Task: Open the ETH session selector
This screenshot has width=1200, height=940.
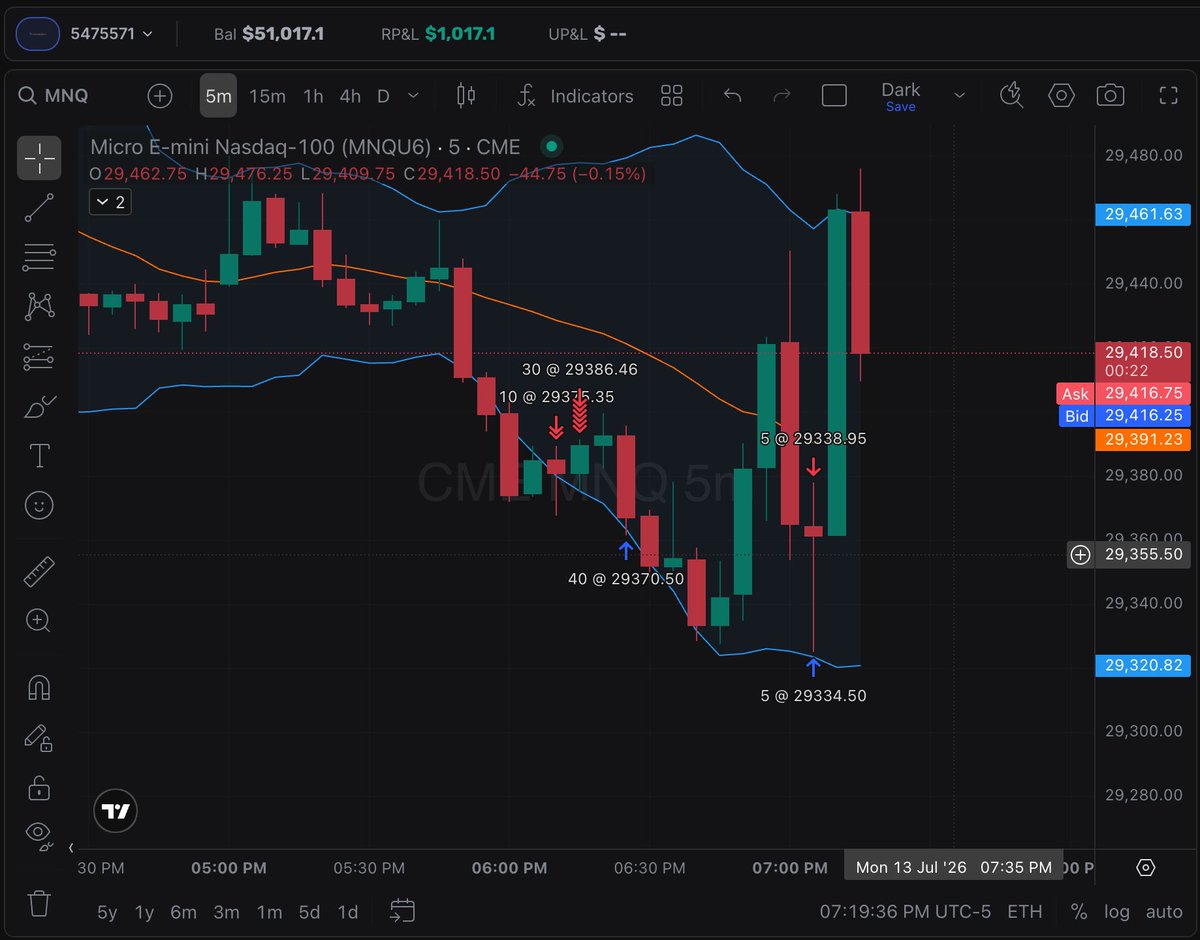Action: [1024, 912]
